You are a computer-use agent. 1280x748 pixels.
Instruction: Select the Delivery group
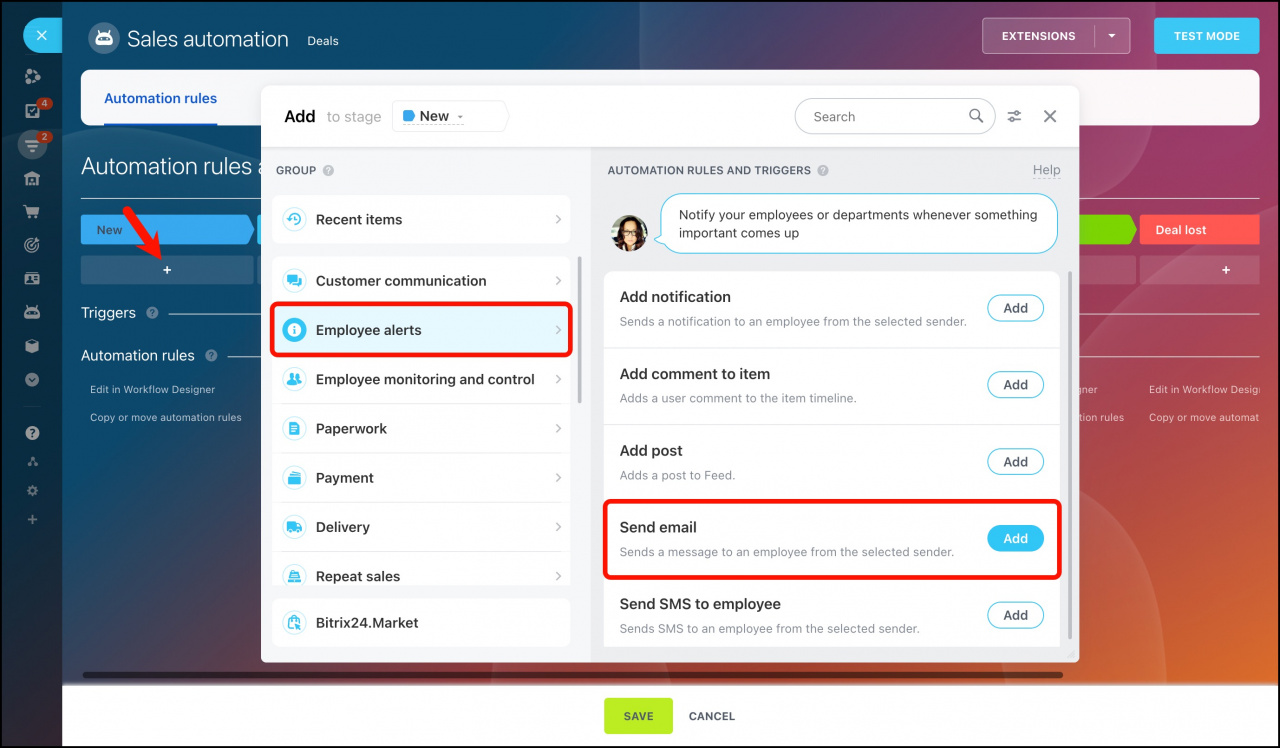421,527
